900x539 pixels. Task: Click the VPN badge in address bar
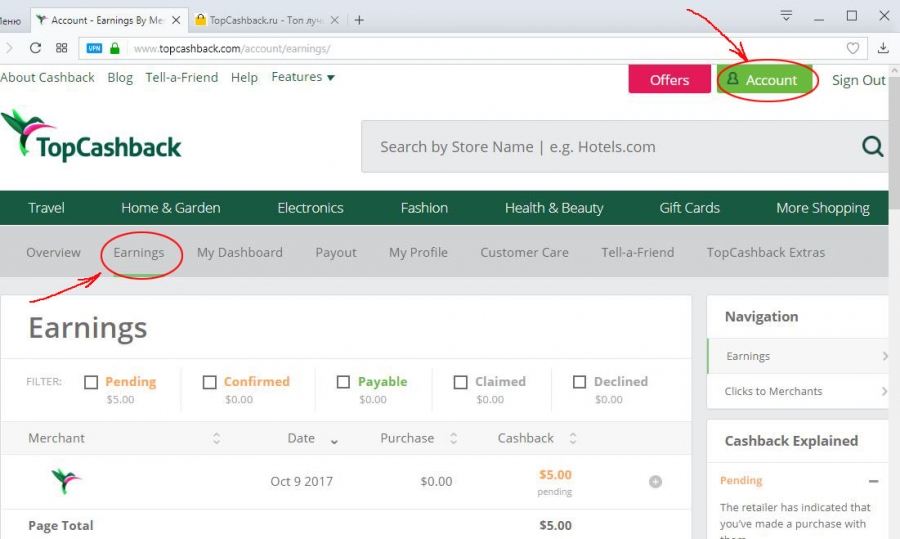[94, 49]
